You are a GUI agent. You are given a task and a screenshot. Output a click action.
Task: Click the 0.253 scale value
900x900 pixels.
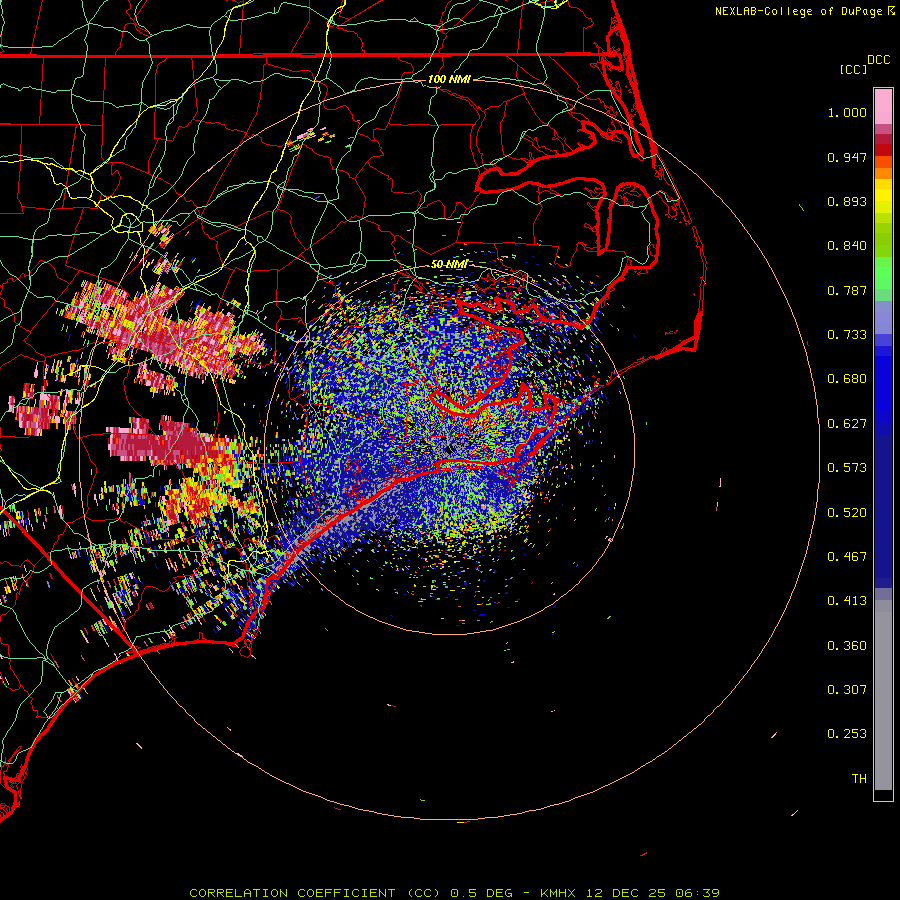point(847,734)
